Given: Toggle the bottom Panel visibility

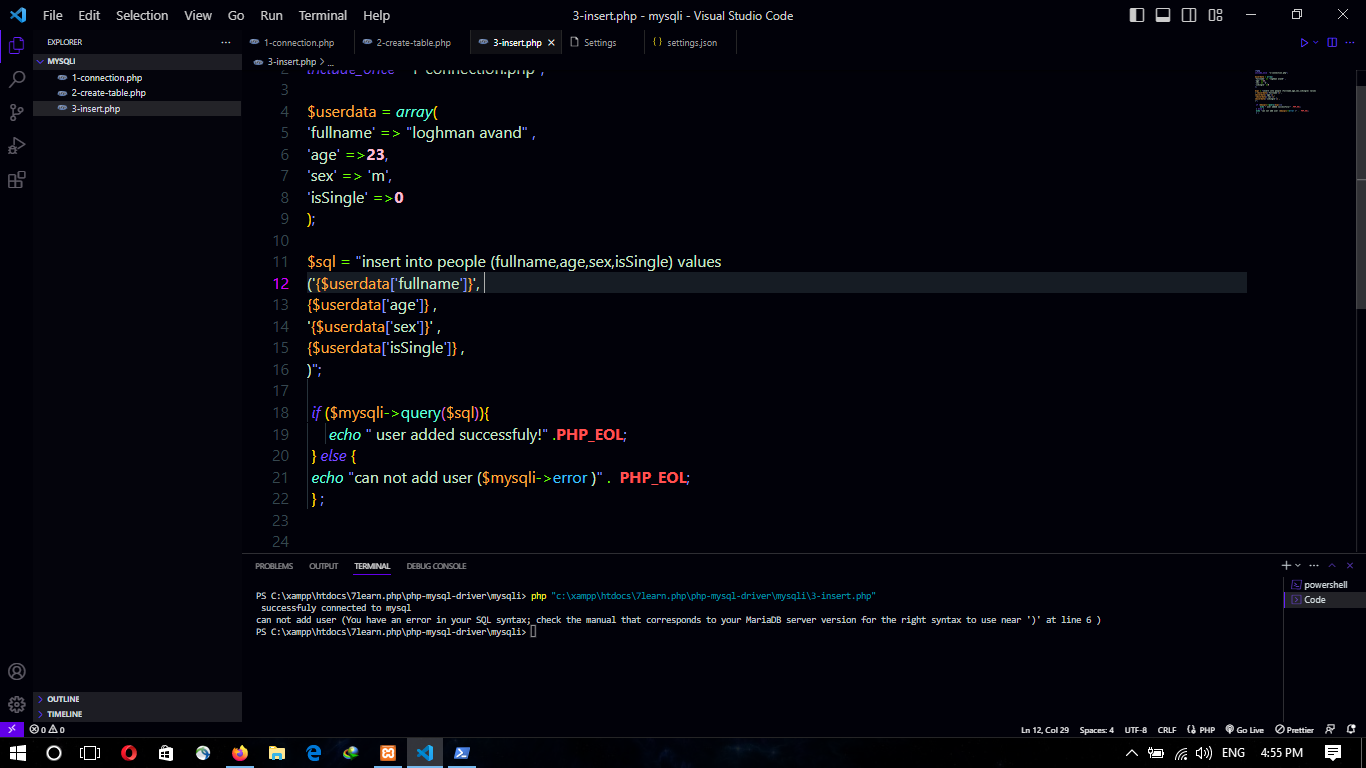Looking at the screenshot, I should pos(1163,15).
